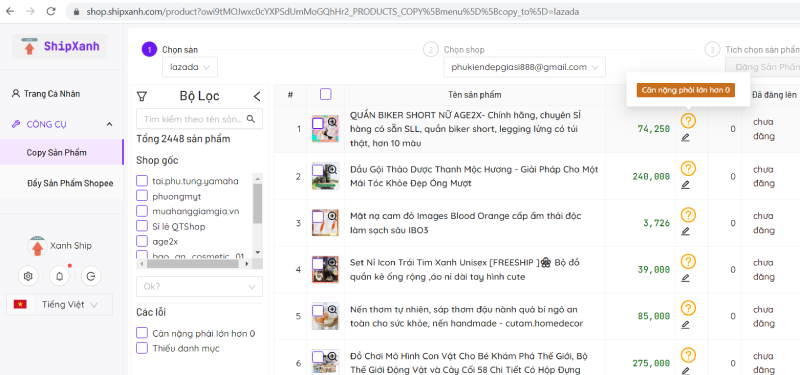The width and height of the screenshot is (800, 375).
Task: Click the search magnifier in product name field
Action: point(251,119)
